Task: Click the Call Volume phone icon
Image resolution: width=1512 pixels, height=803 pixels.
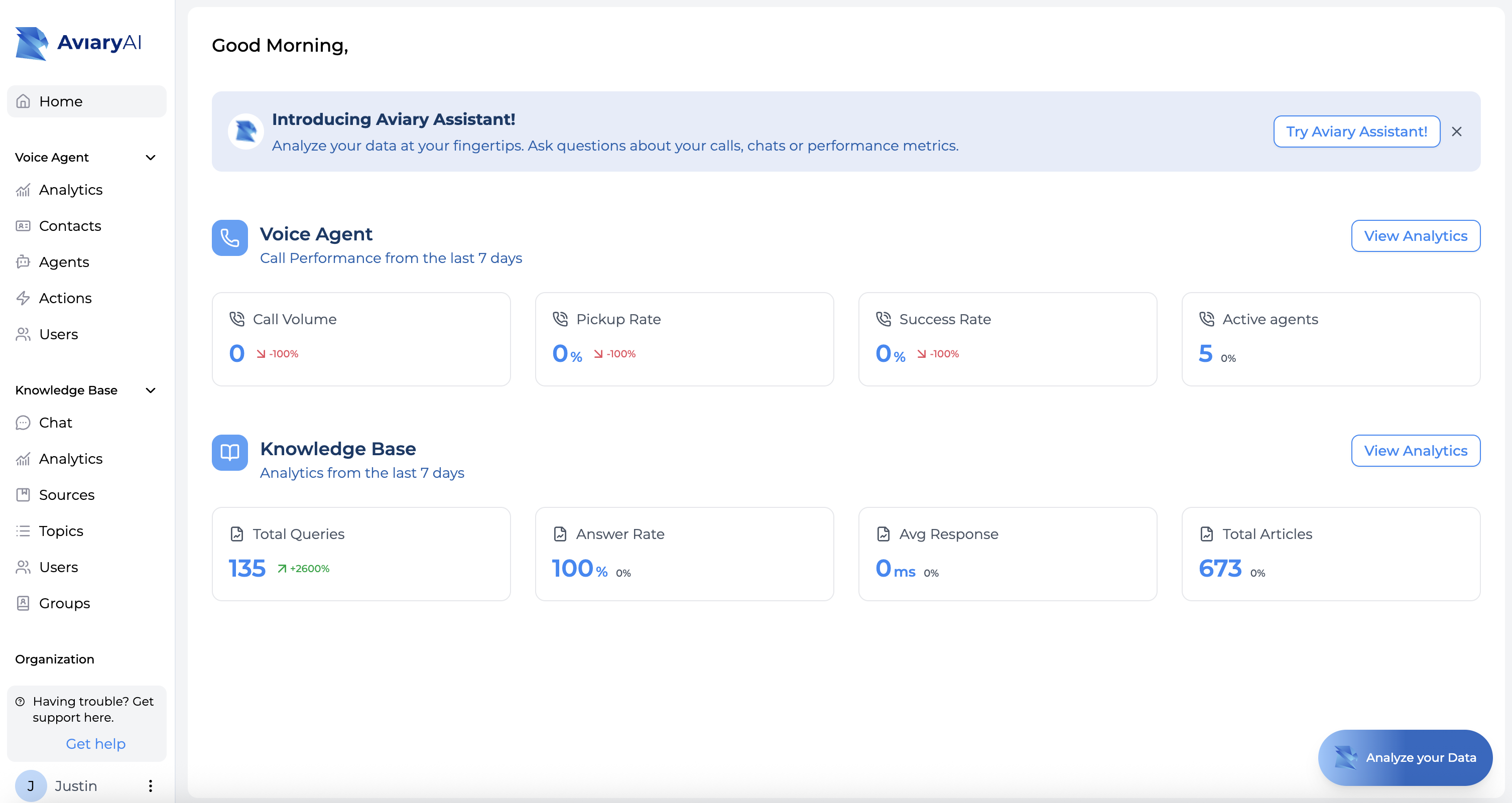Action: click(236, 319)
